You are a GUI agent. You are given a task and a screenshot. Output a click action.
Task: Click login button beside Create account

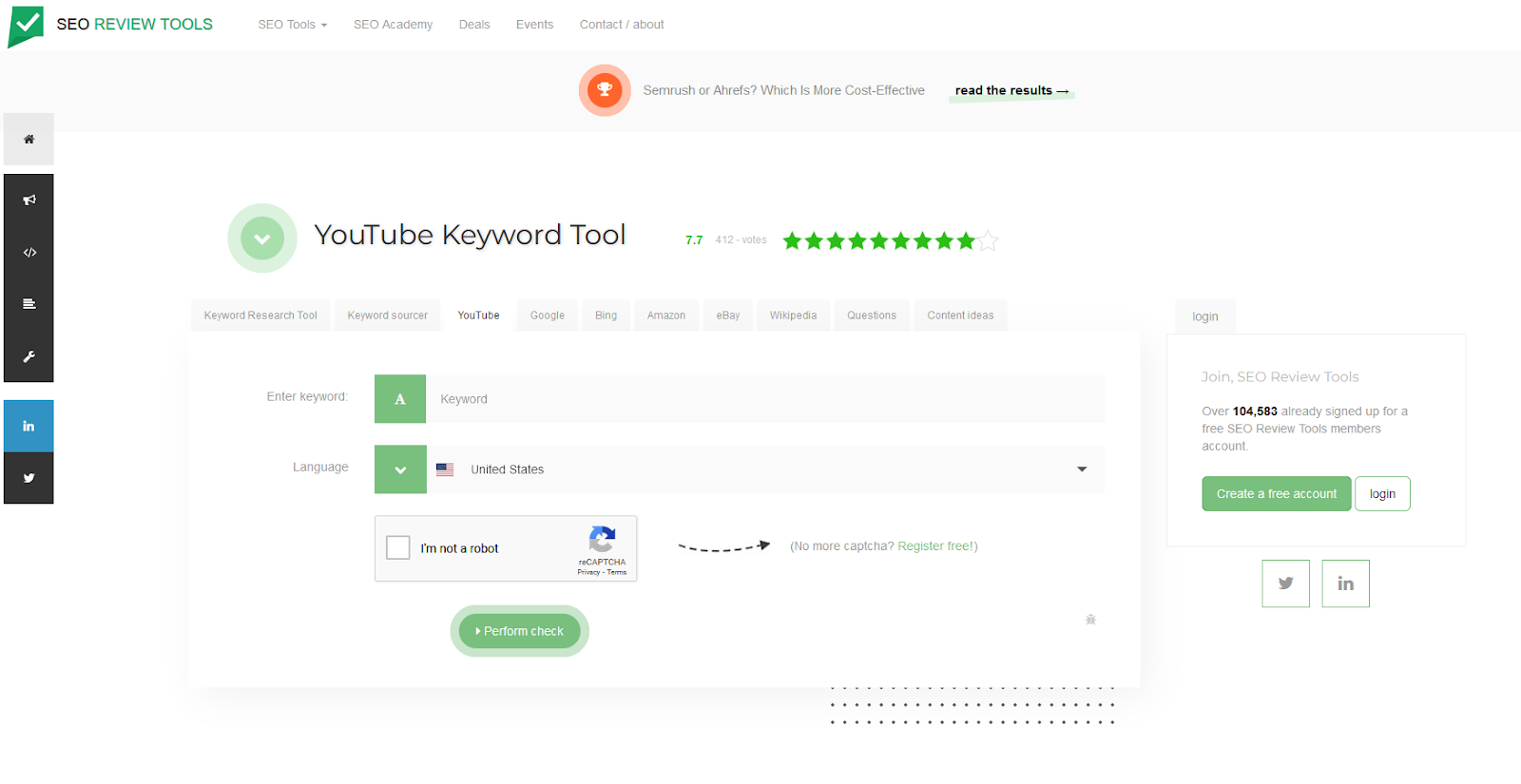point(1382,494)
